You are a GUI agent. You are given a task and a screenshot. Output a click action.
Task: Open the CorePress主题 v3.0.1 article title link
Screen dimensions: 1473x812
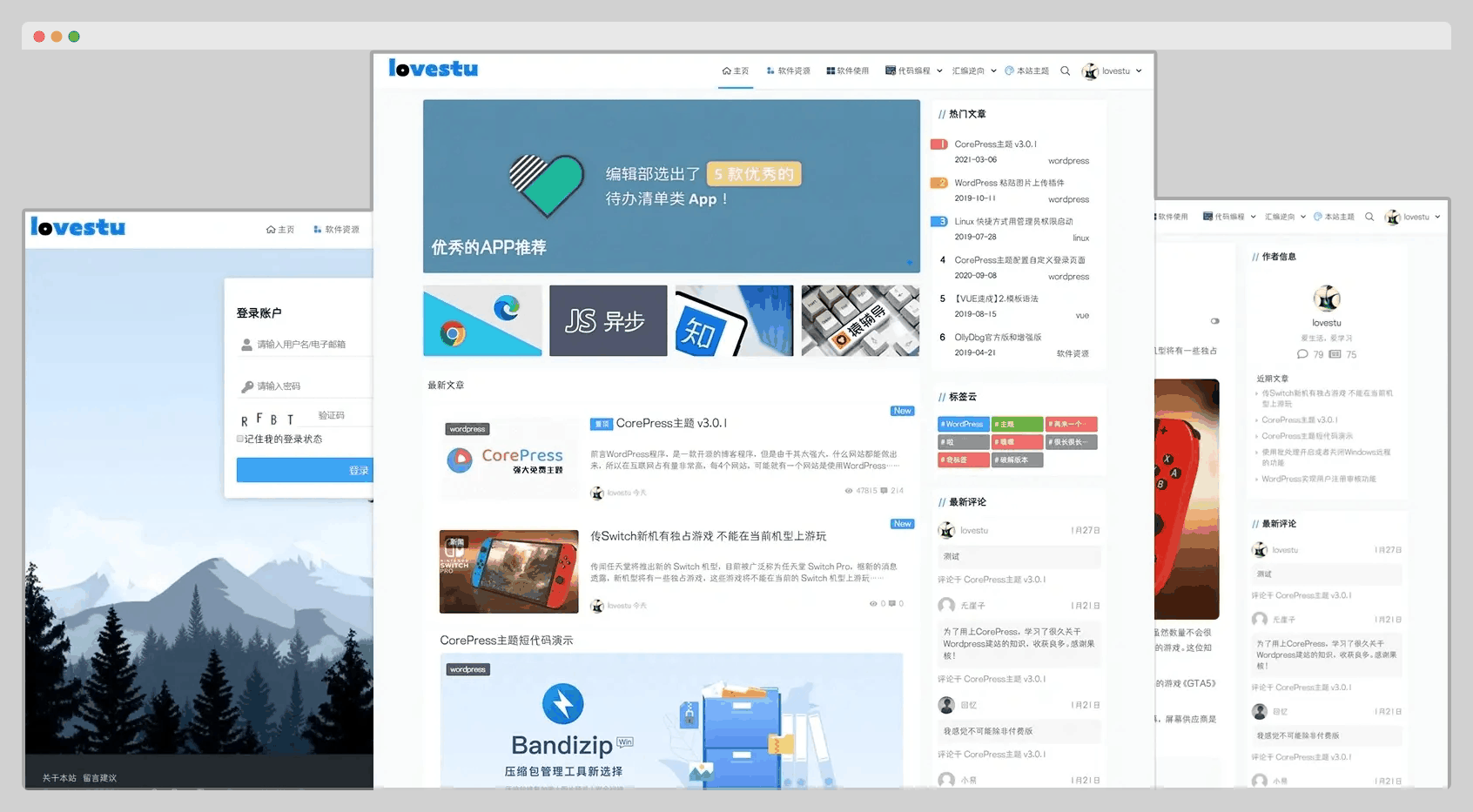point(671,424)
